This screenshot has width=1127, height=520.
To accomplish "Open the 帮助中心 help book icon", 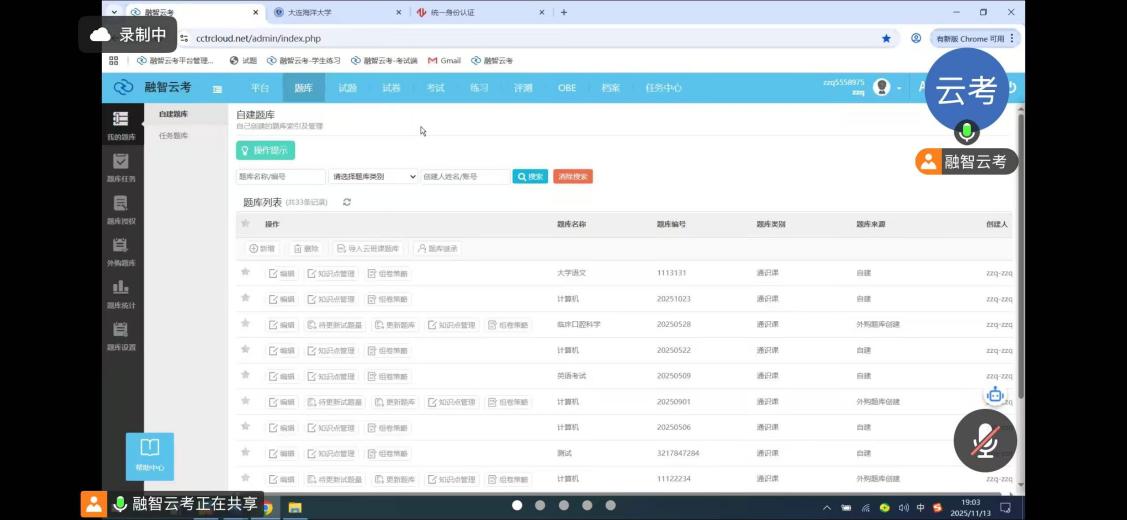I will 149,454.
